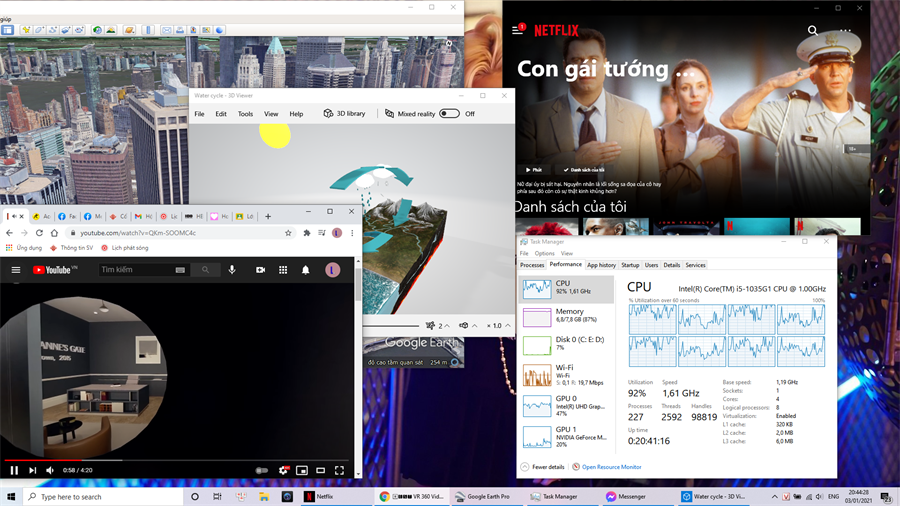
Task: Click Netflix Danh sách của tôi button
Action: 583,170
